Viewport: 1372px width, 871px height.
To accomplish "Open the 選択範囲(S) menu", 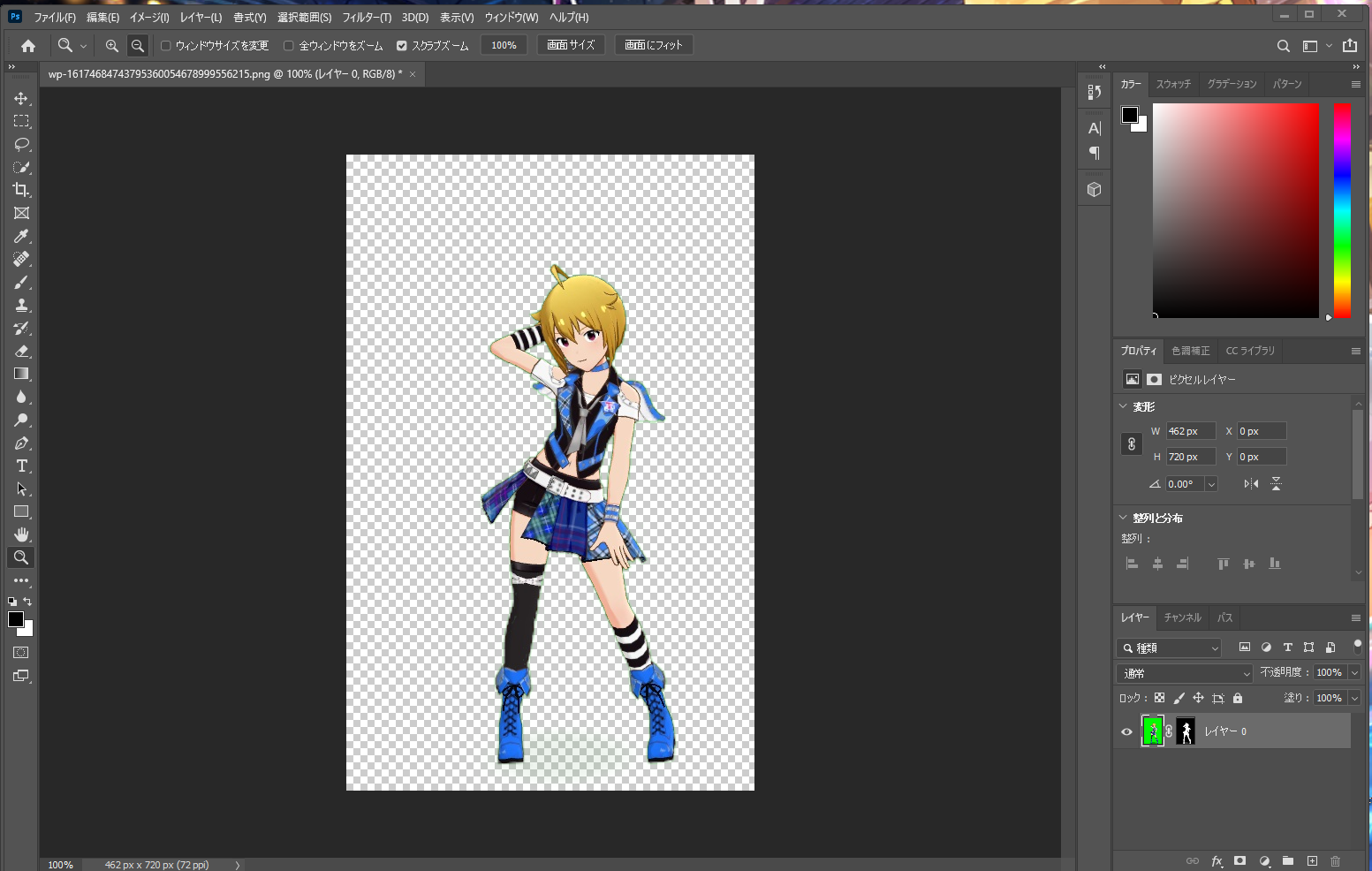I will point(304,18).
